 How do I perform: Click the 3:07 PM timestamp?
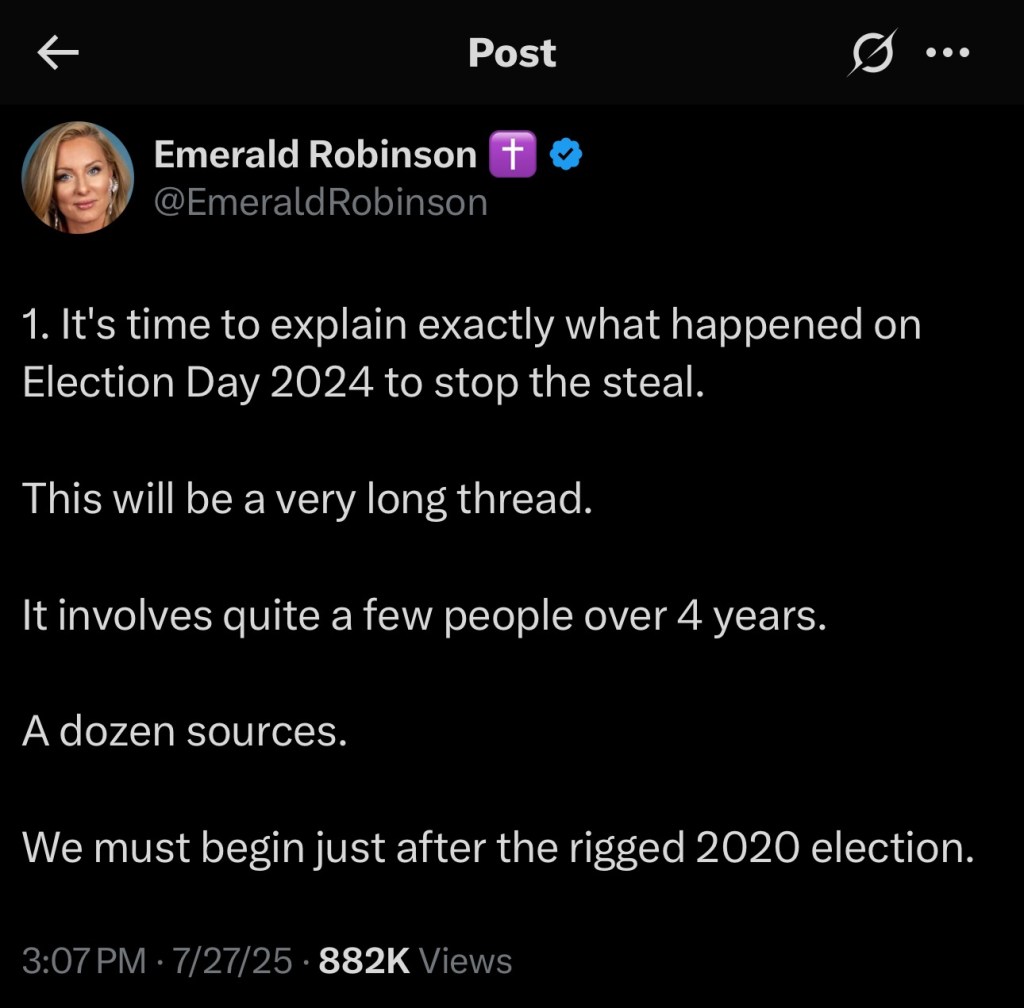click(x=82, y=960)
